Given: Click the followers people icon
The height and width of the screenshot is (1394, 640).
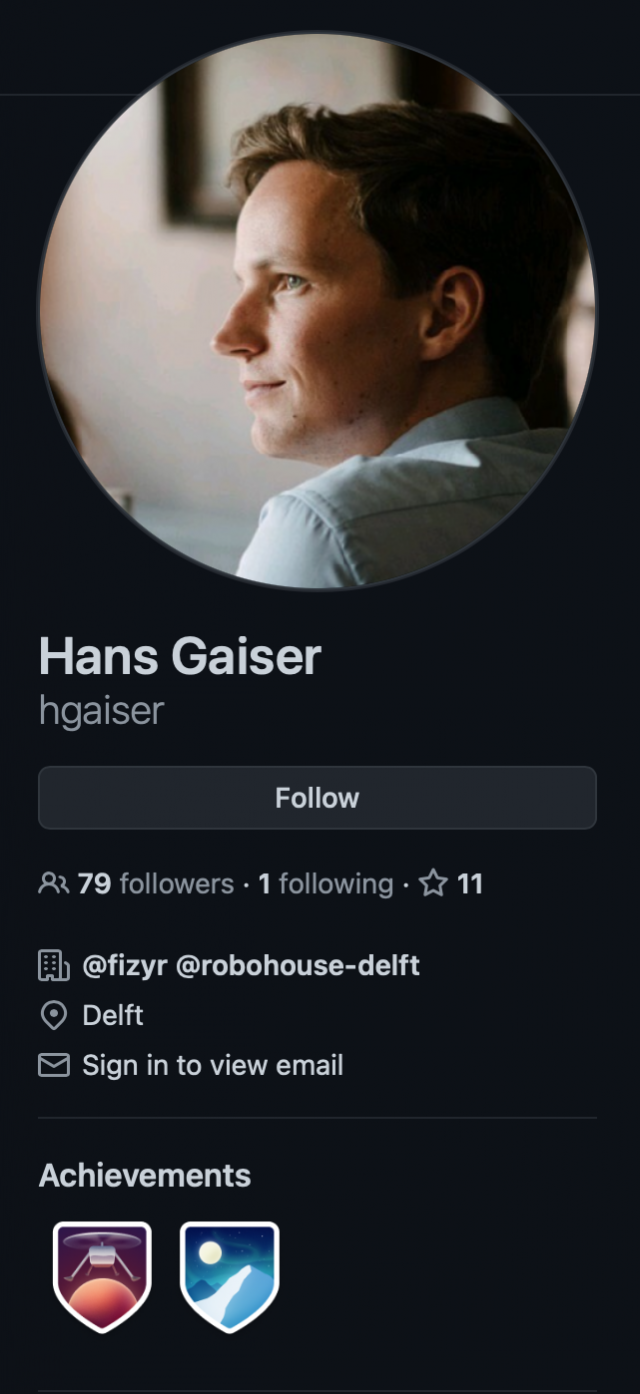Looking at the screenshot, I should coord(53,884).
